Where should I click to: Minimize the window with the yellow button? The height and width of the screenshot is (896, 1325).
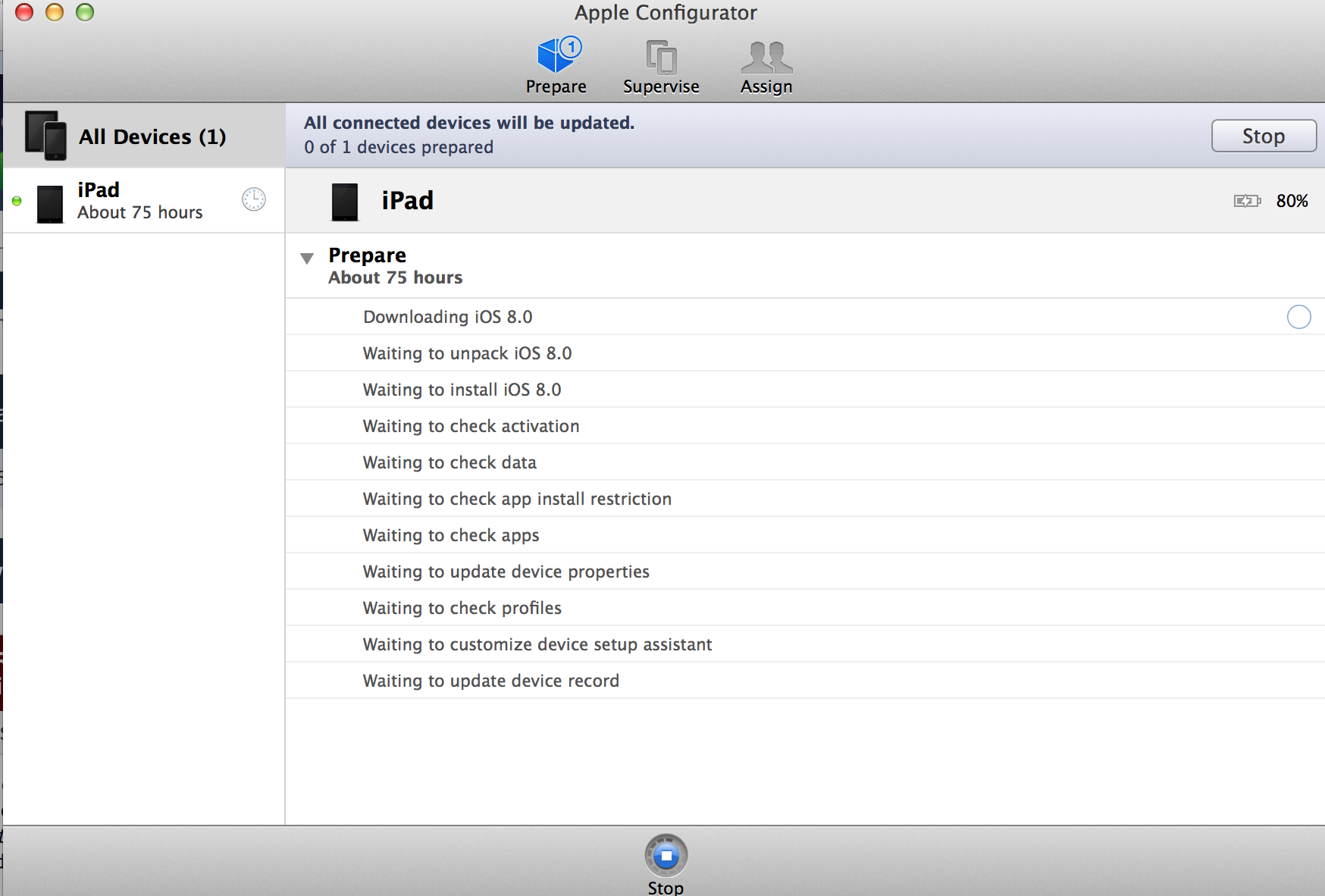[55, 12]
